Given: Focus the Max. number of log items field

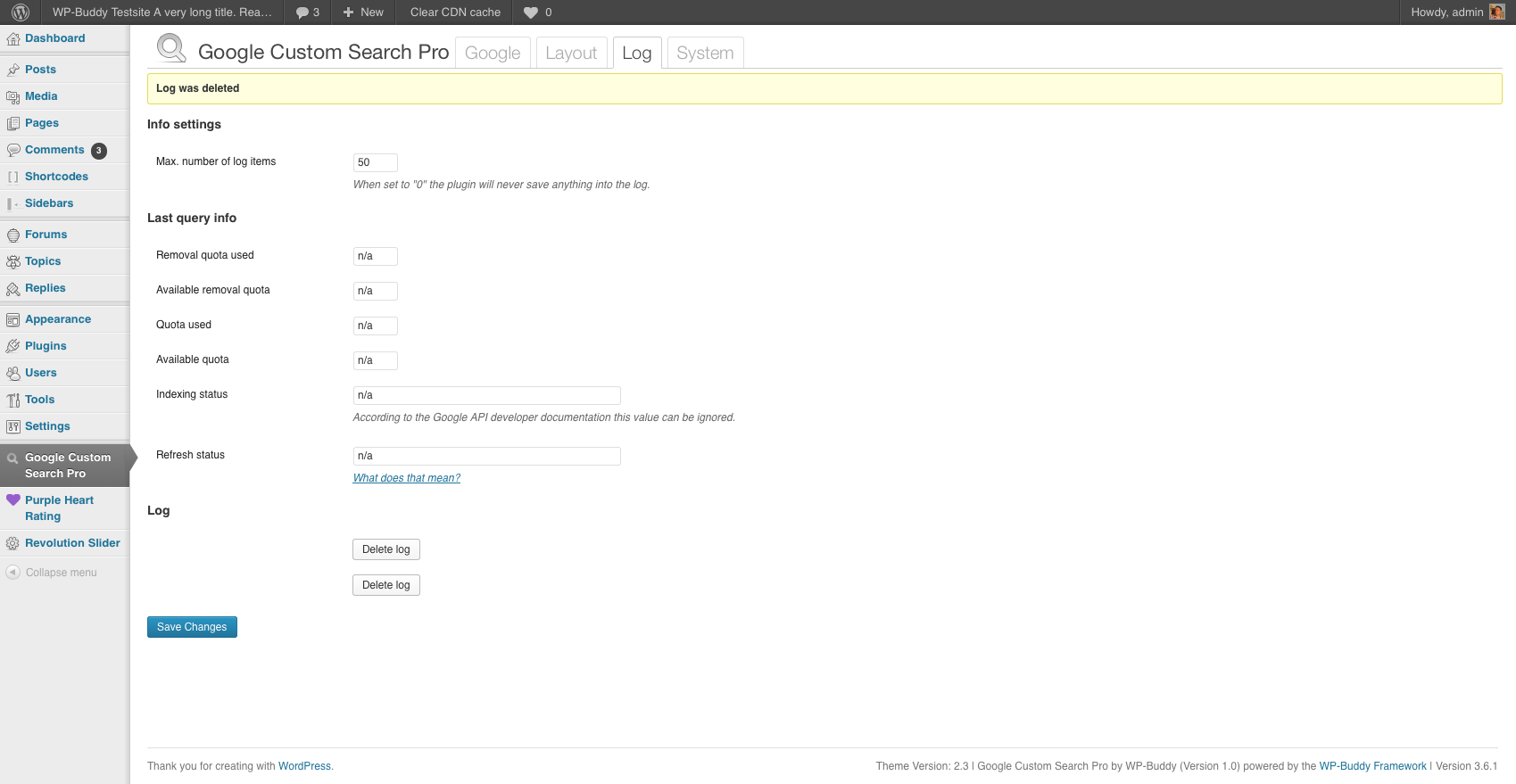Looking at the screenshot, I should [x=375, y=162].
